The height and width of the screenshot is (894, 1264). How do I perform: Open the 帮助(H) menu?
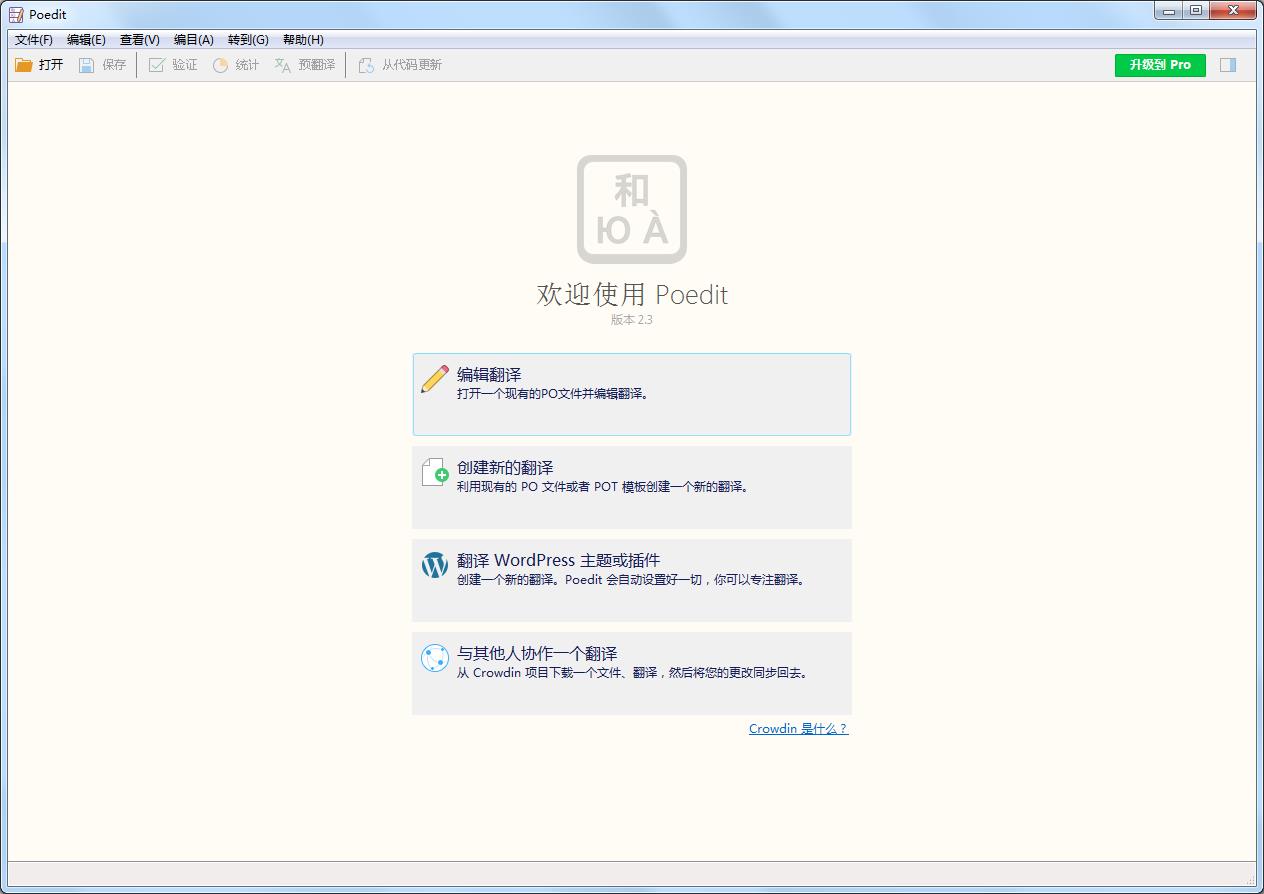point(303,40)
